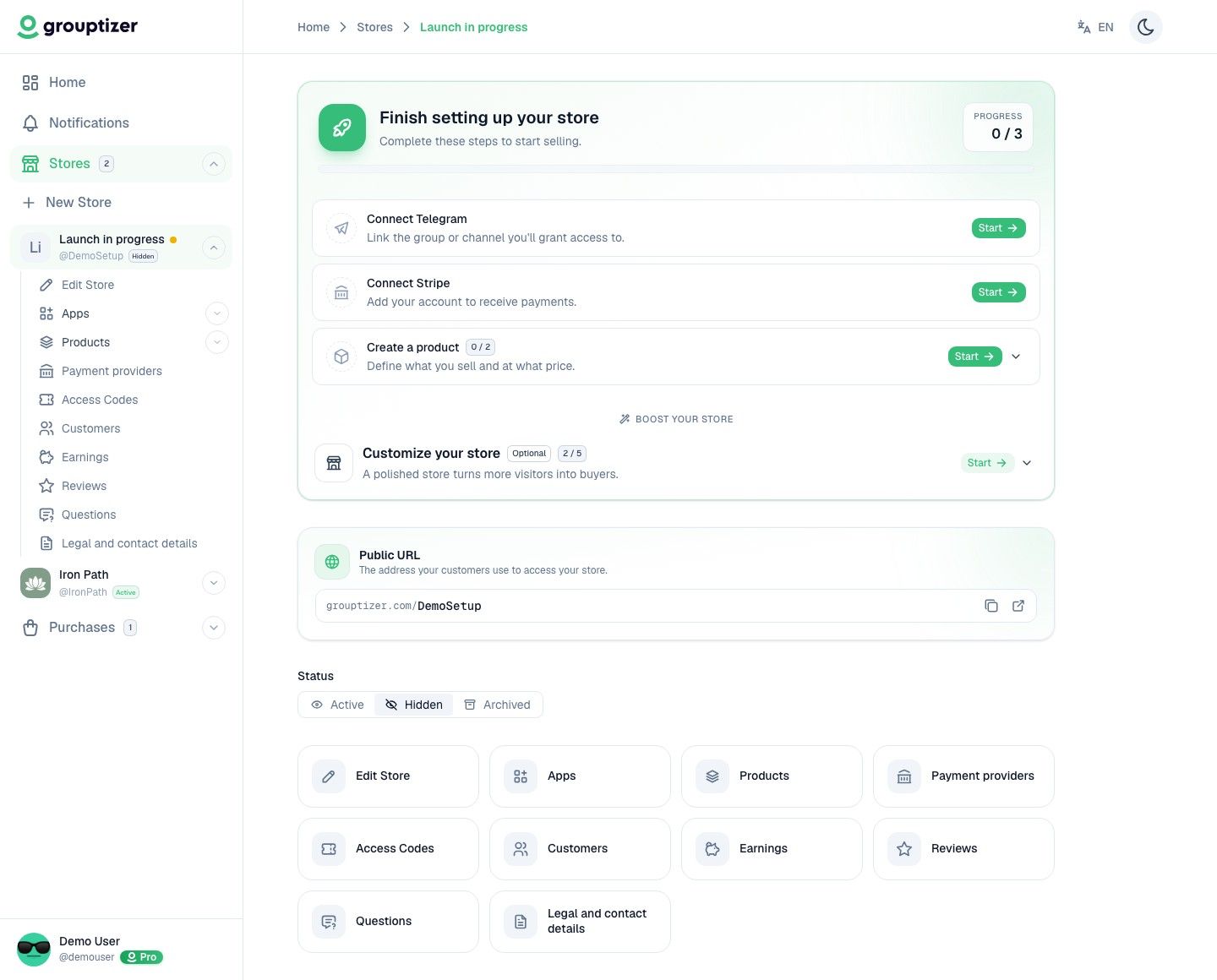
Task: Open the Products card
Action: [772, 776]
